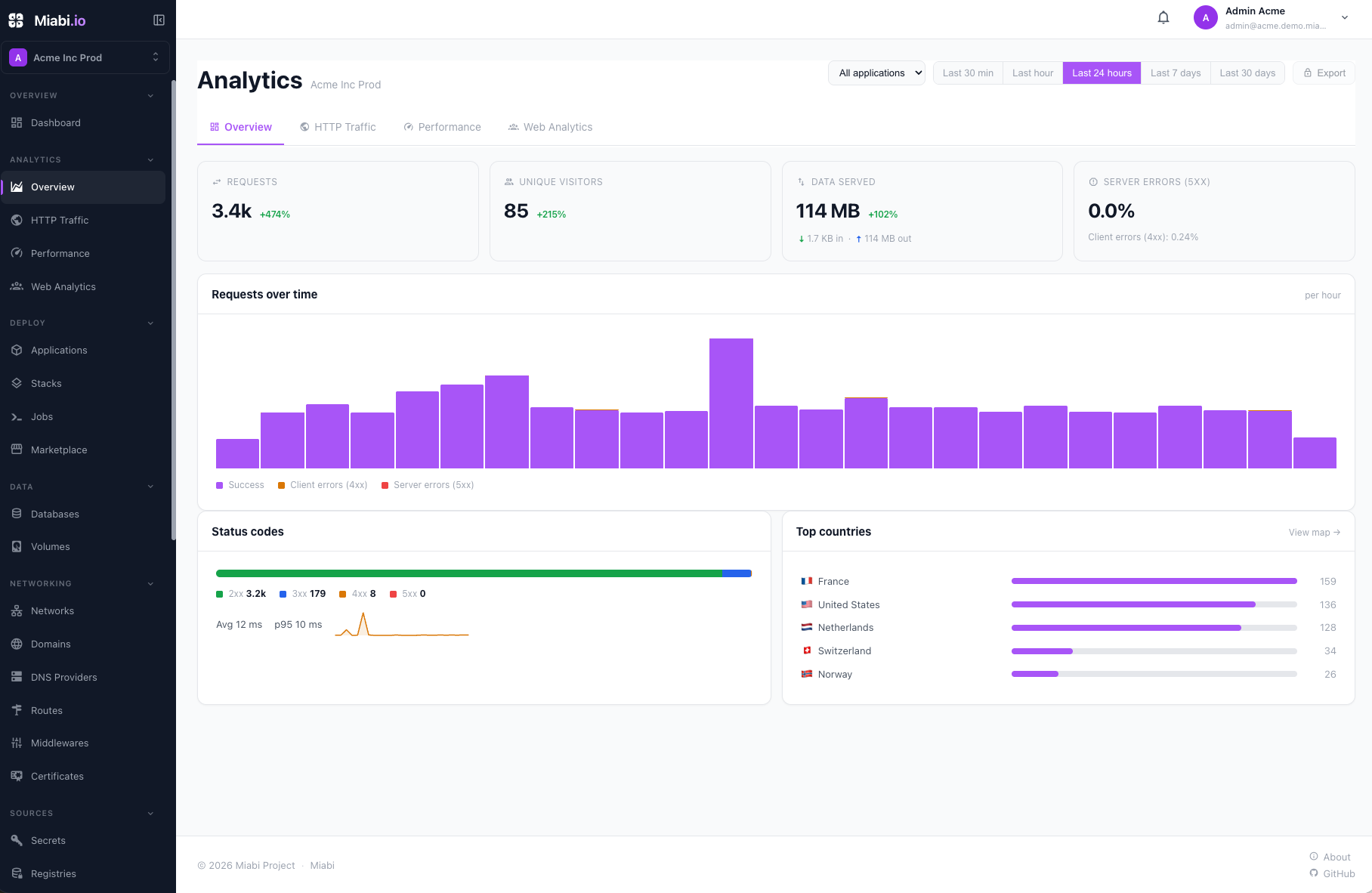1372x893 pixels.
Task: Click the Admin Acme avatar
Action: coord(1206,17)
